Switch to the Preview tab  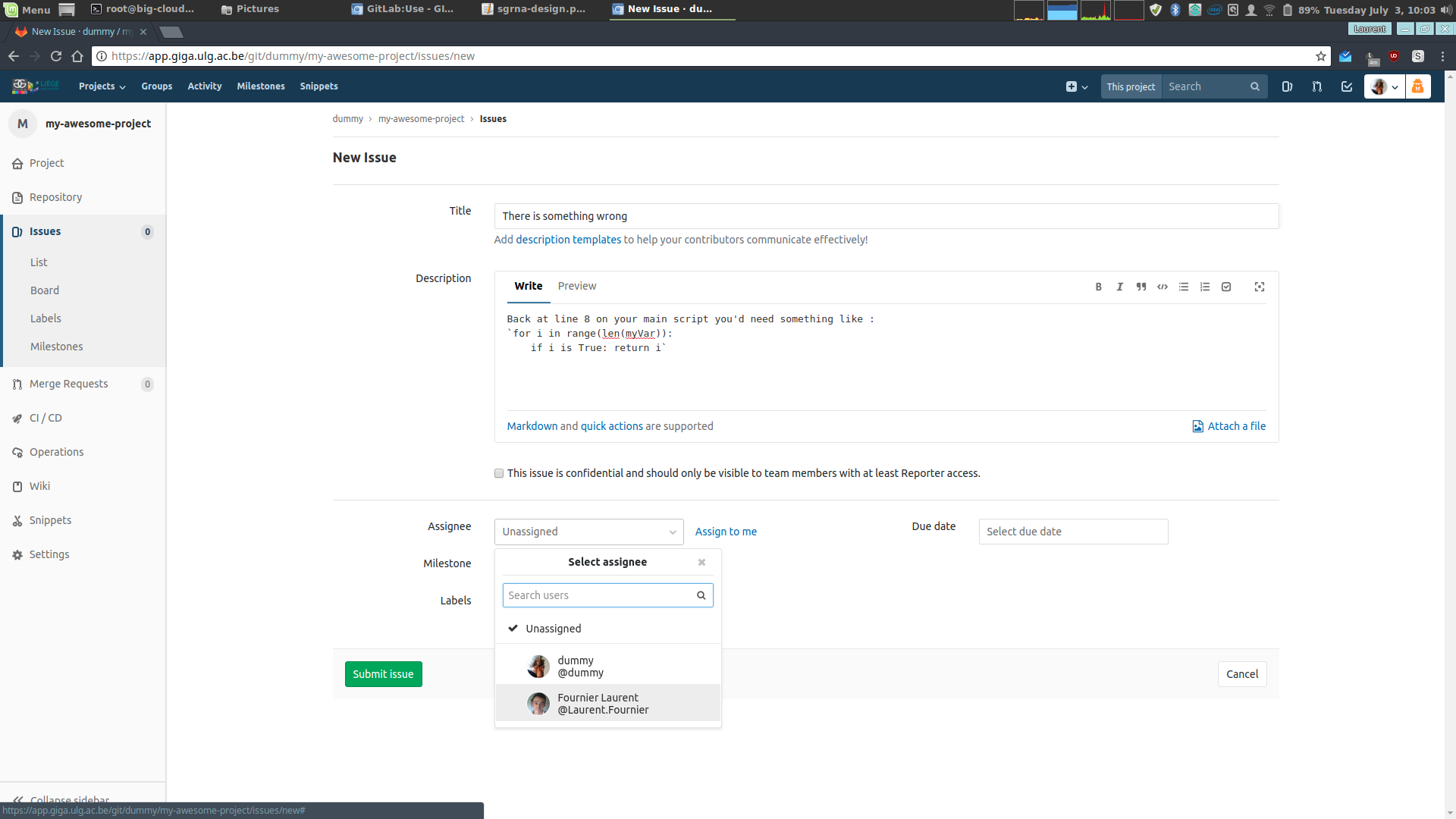[577, 286]
